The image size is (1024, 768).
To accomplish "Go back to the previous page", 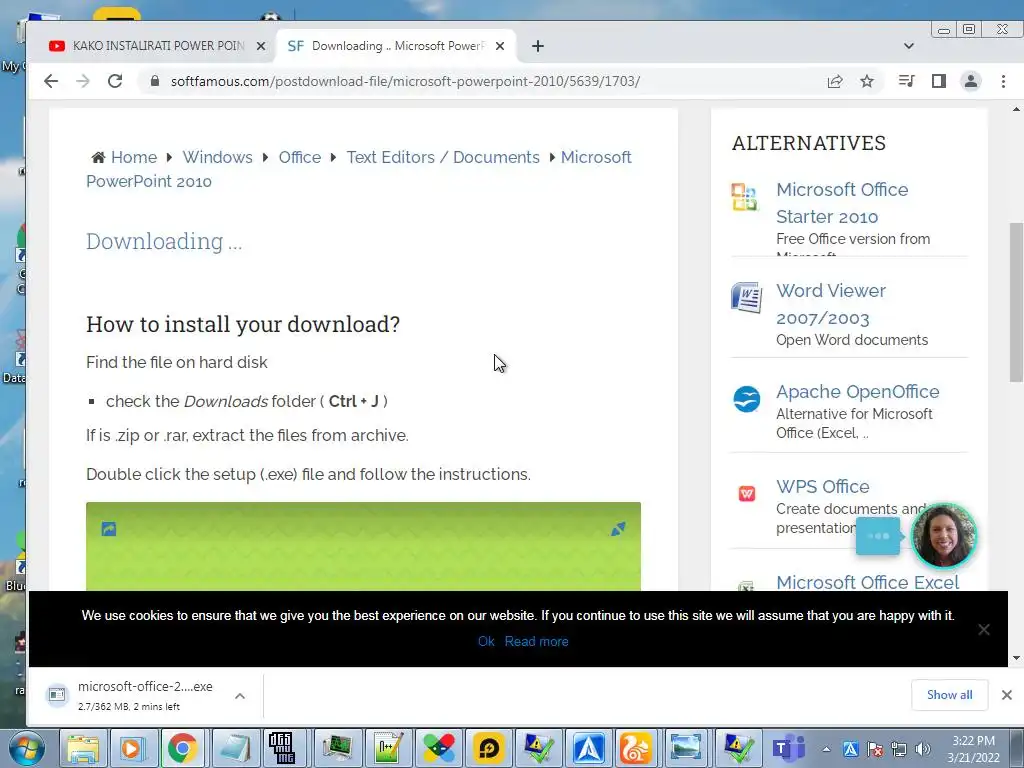I will pos(50,81).
